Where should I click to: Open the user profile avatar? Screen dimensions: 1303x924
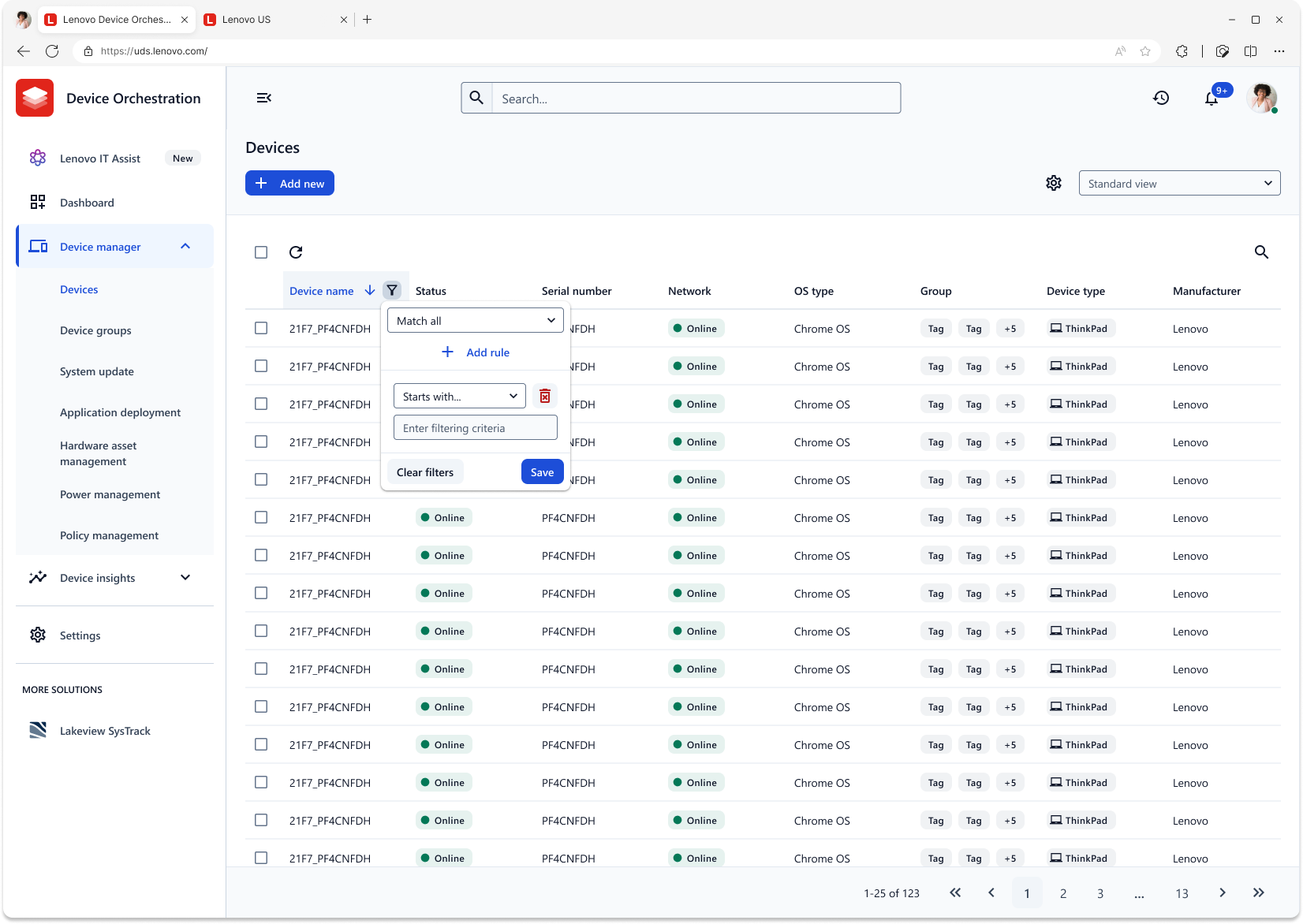click(1262, 98)
